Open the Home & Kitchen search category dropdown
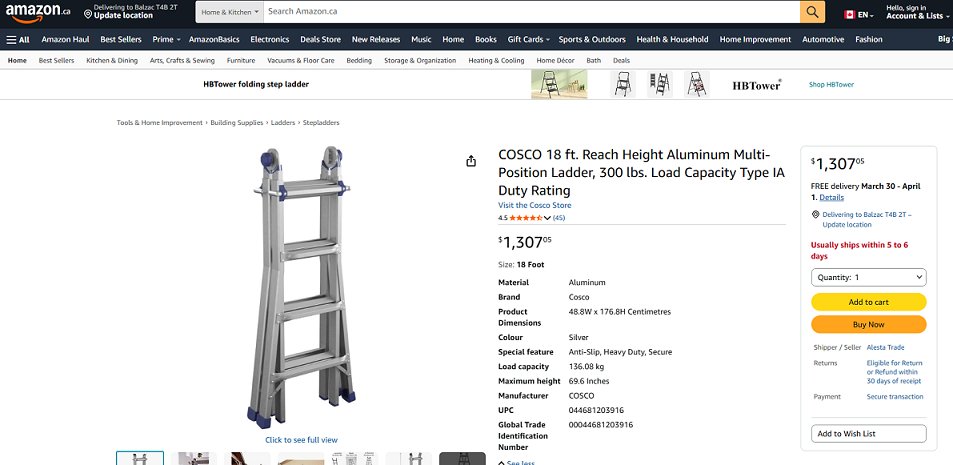 click(229, 12)
